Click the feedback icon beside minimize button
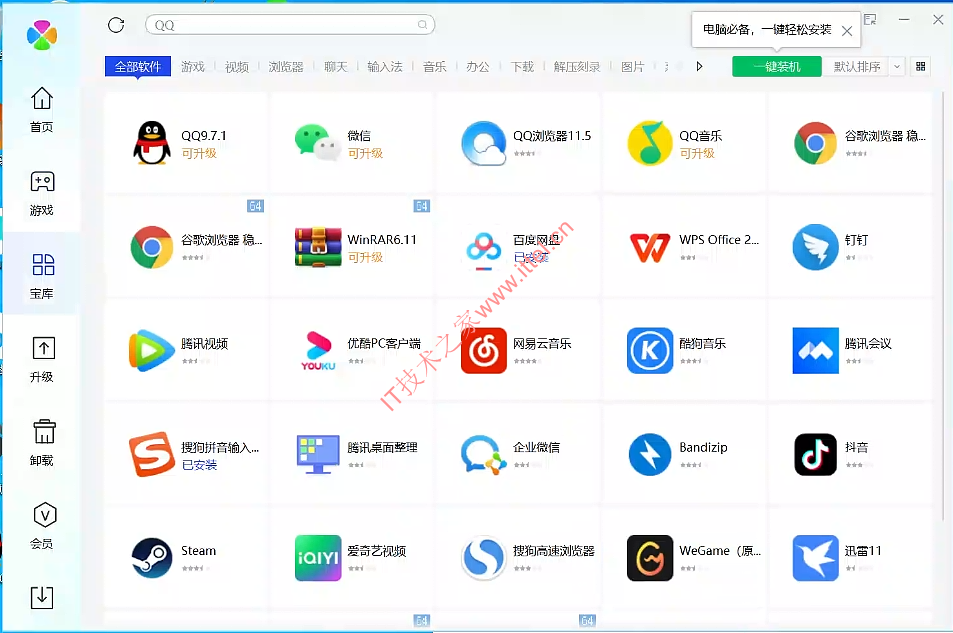 click(870, 19)
